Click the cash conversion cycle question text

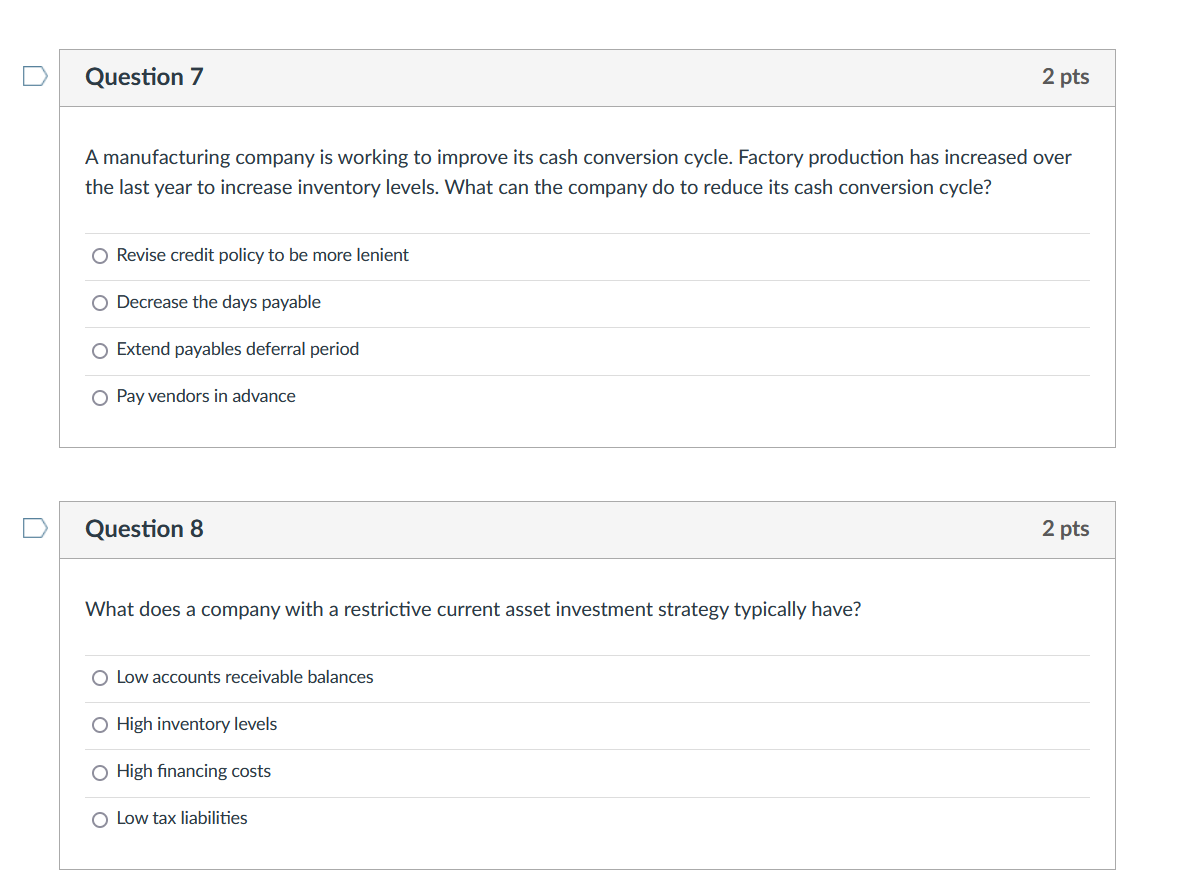click(x=578, y=172)
